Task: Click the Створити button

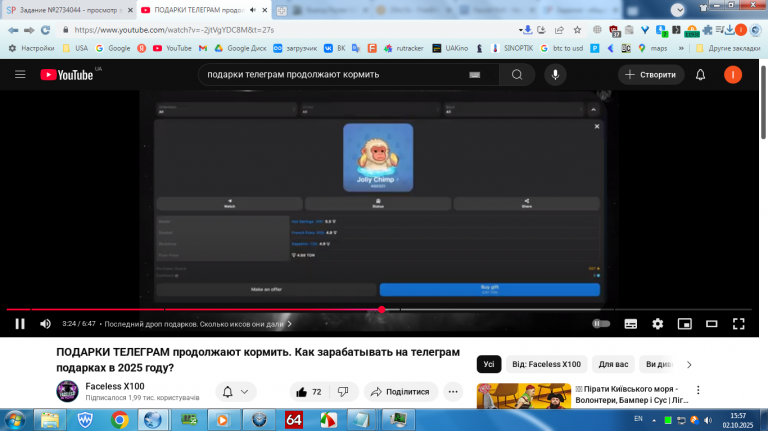Action: point(651,74)
